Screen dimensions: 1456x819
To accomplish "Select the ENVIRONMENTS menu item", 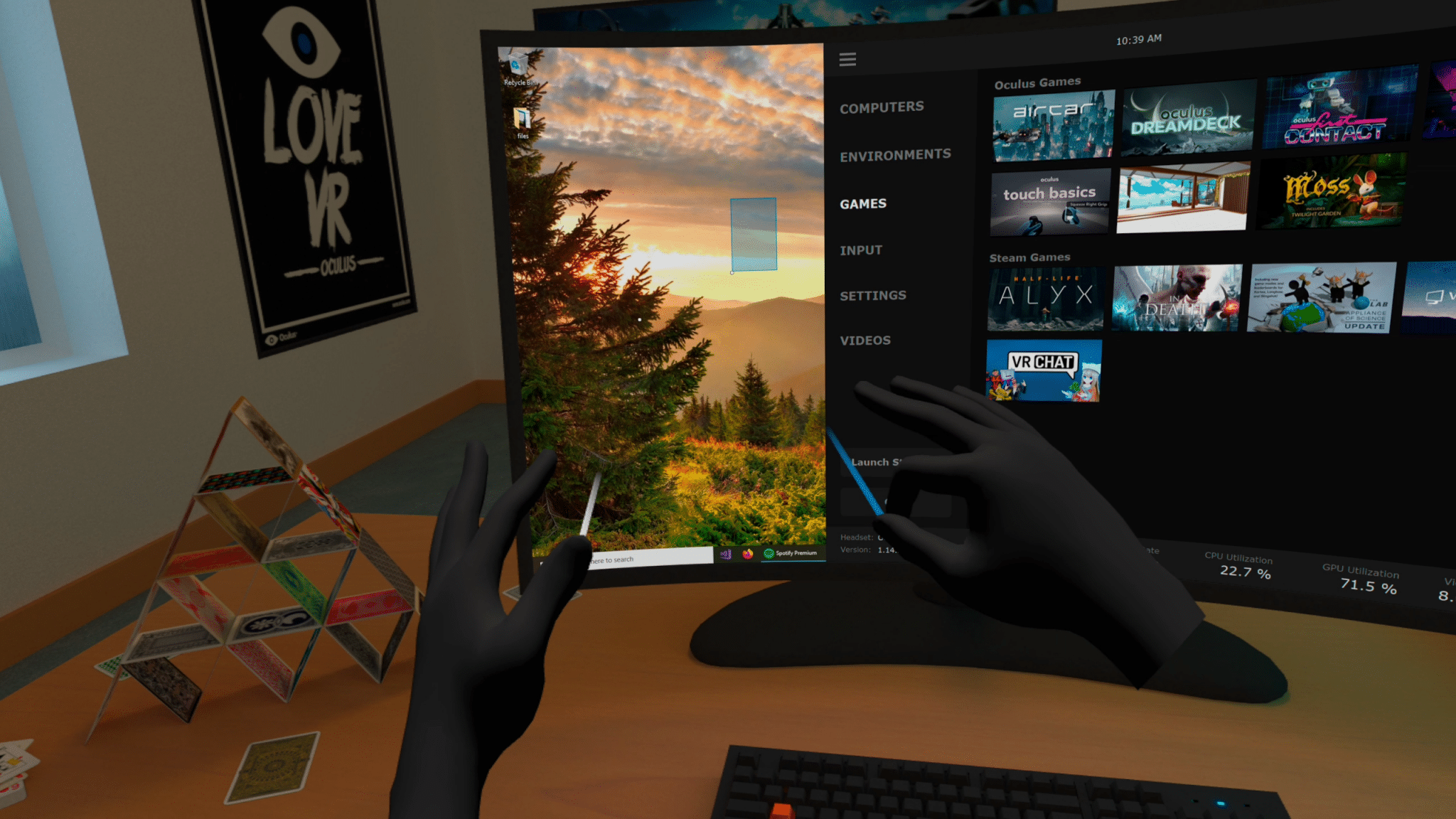I will coord(894,154).
